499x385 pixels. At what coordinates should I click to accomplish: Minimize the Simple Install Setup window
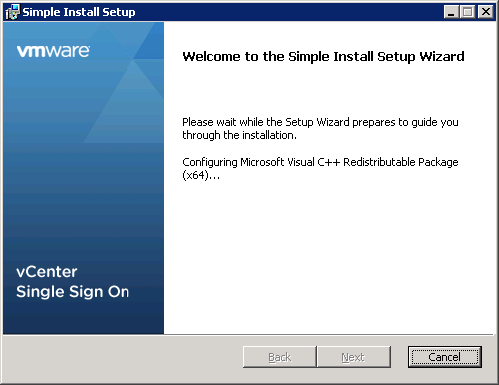point(451,12)
